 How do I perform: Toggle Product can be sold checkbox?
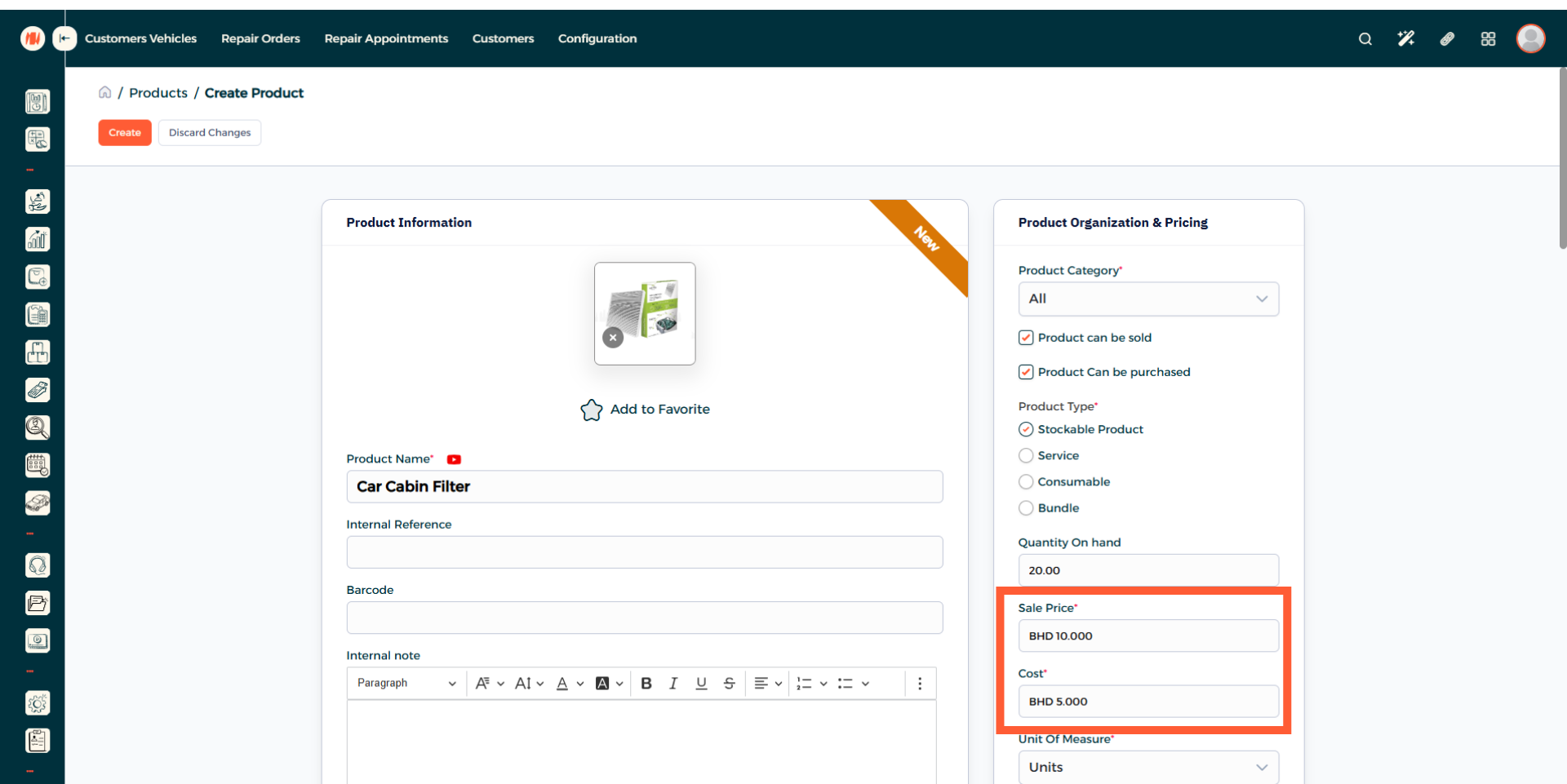1026,338
